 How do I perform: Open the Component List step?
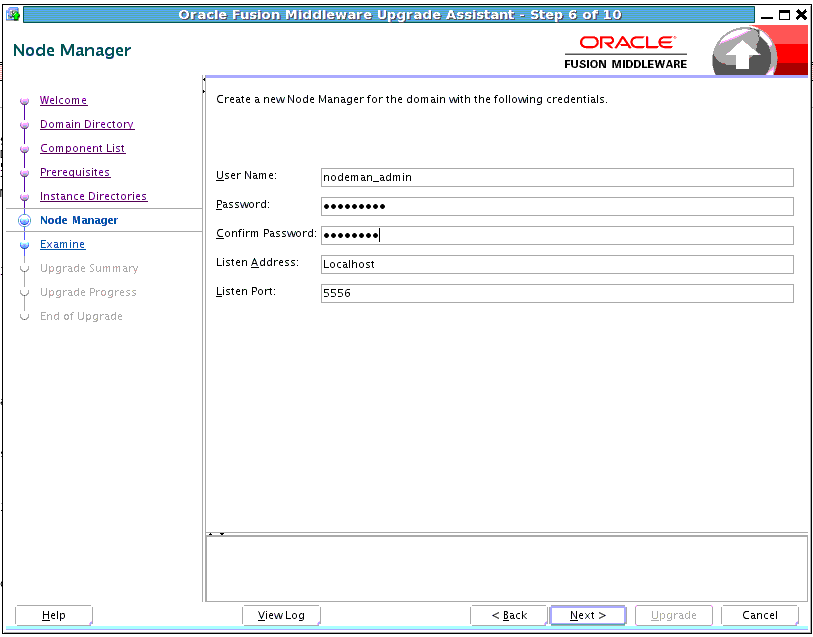coord(82,148)
